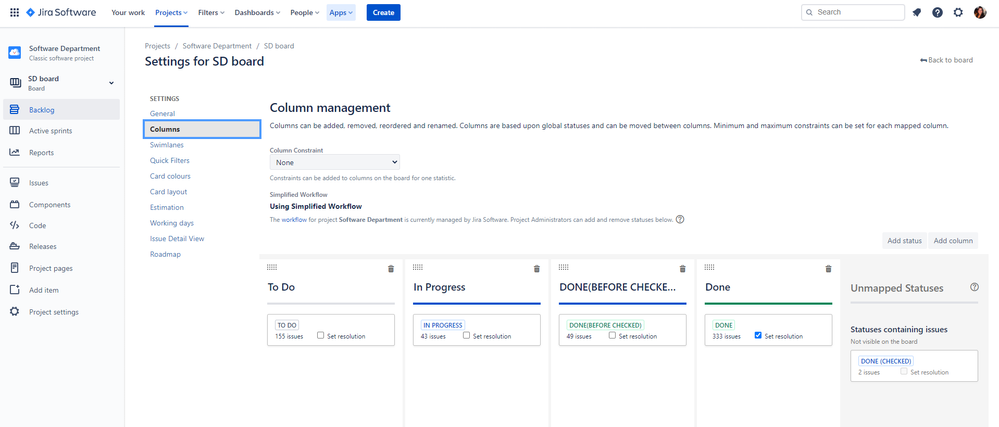The image size is (999, 427).
Task: Click the IN PROGRESS status lozenge
Action: (443, 325)
